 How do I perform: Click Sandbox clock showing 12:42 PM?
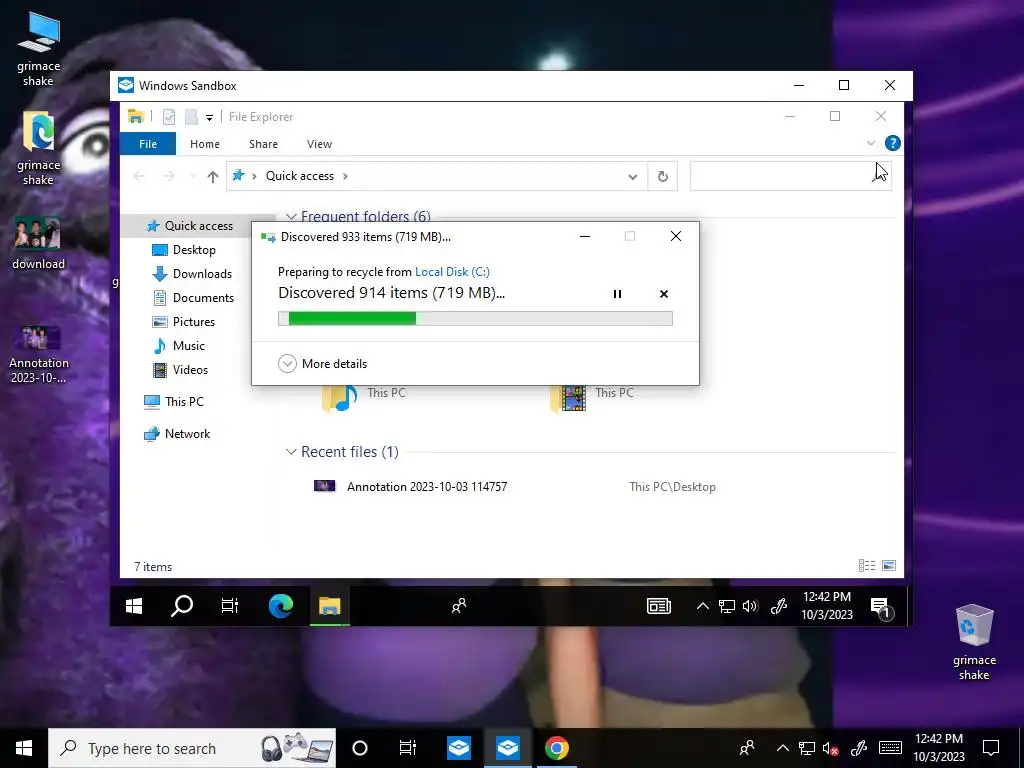827,606
